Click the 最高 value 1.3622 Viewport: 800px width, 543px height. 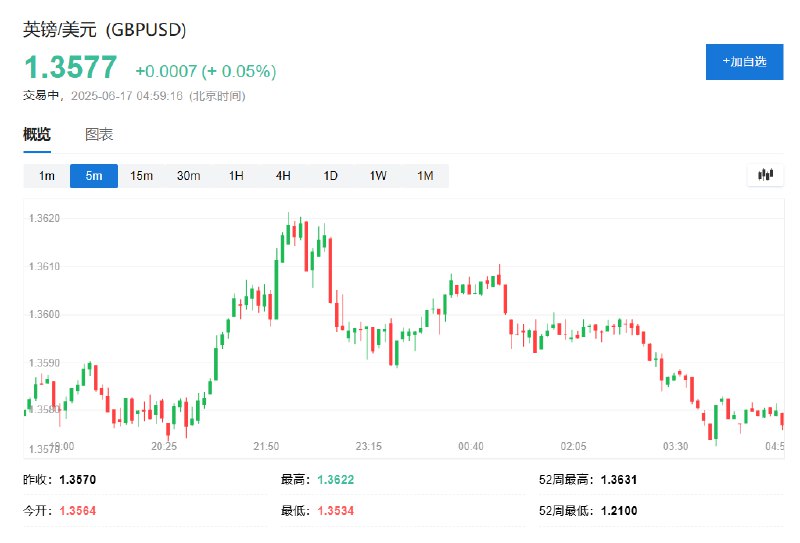(x=335, y=480)
